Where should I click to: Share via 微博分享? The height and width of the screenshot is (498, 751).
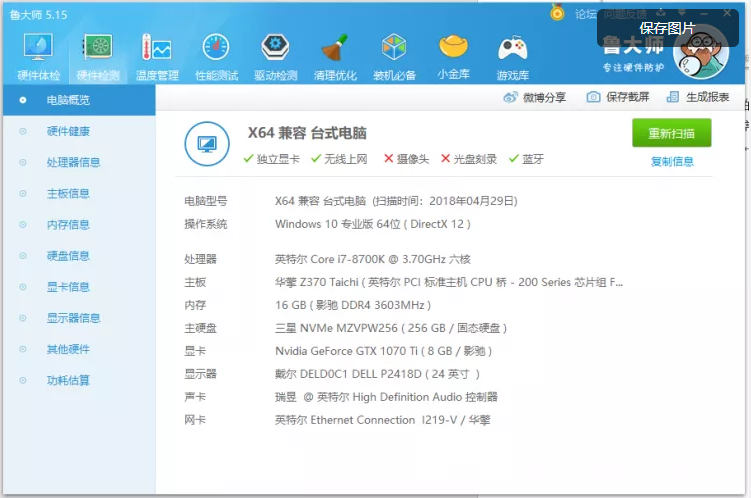click(535, 98)
